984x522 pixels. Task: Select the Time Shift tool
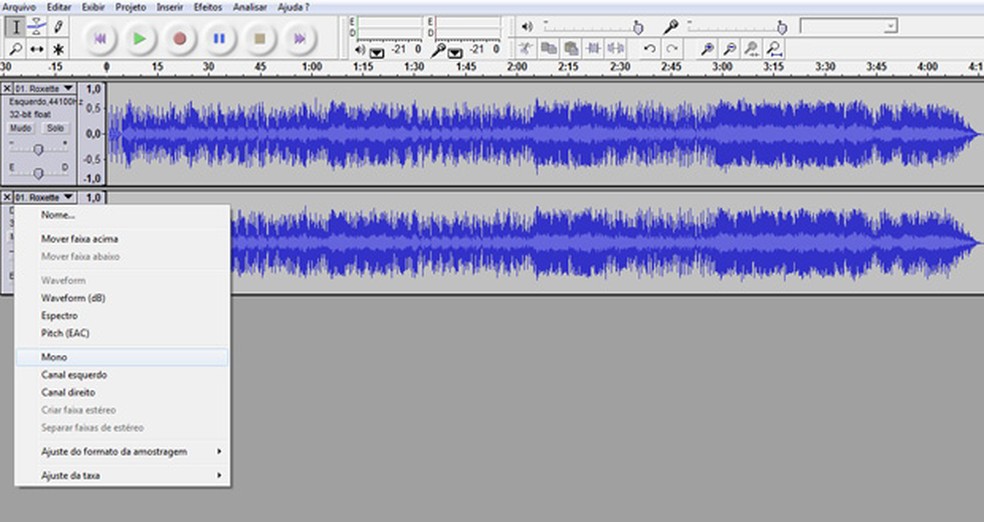point(36,49)
